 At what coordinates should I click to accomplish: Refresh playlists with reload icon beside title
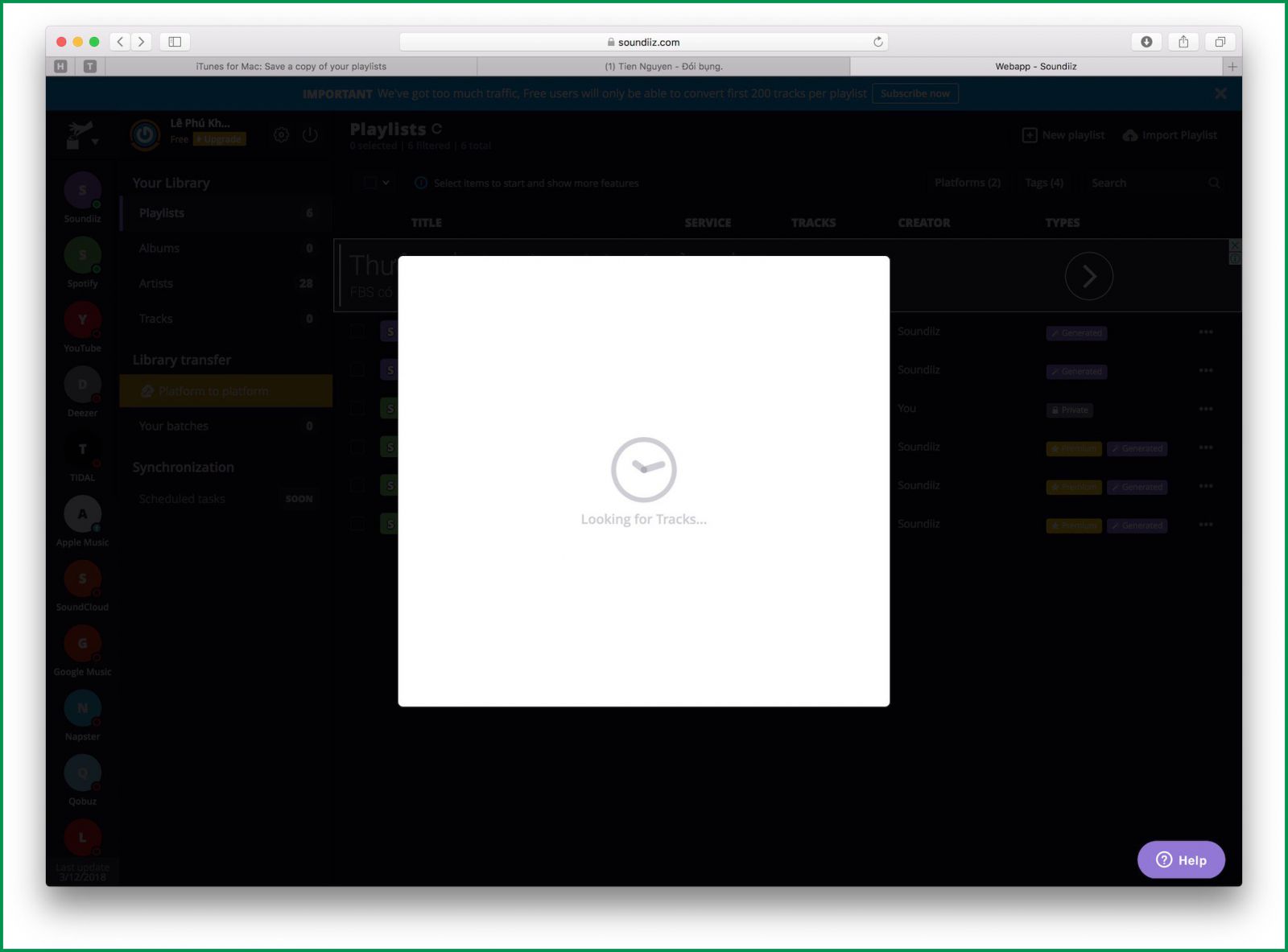(x=436, y=129)
